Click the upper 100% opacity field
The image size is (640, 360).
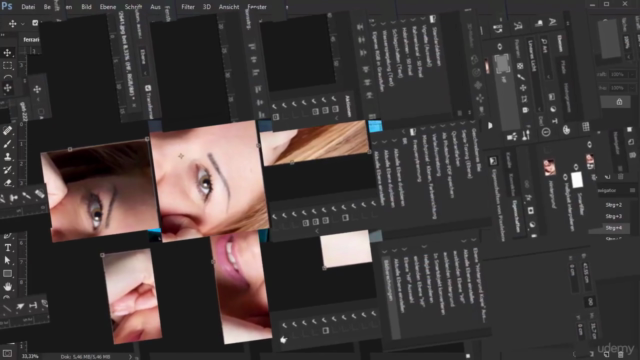point(617,74)
